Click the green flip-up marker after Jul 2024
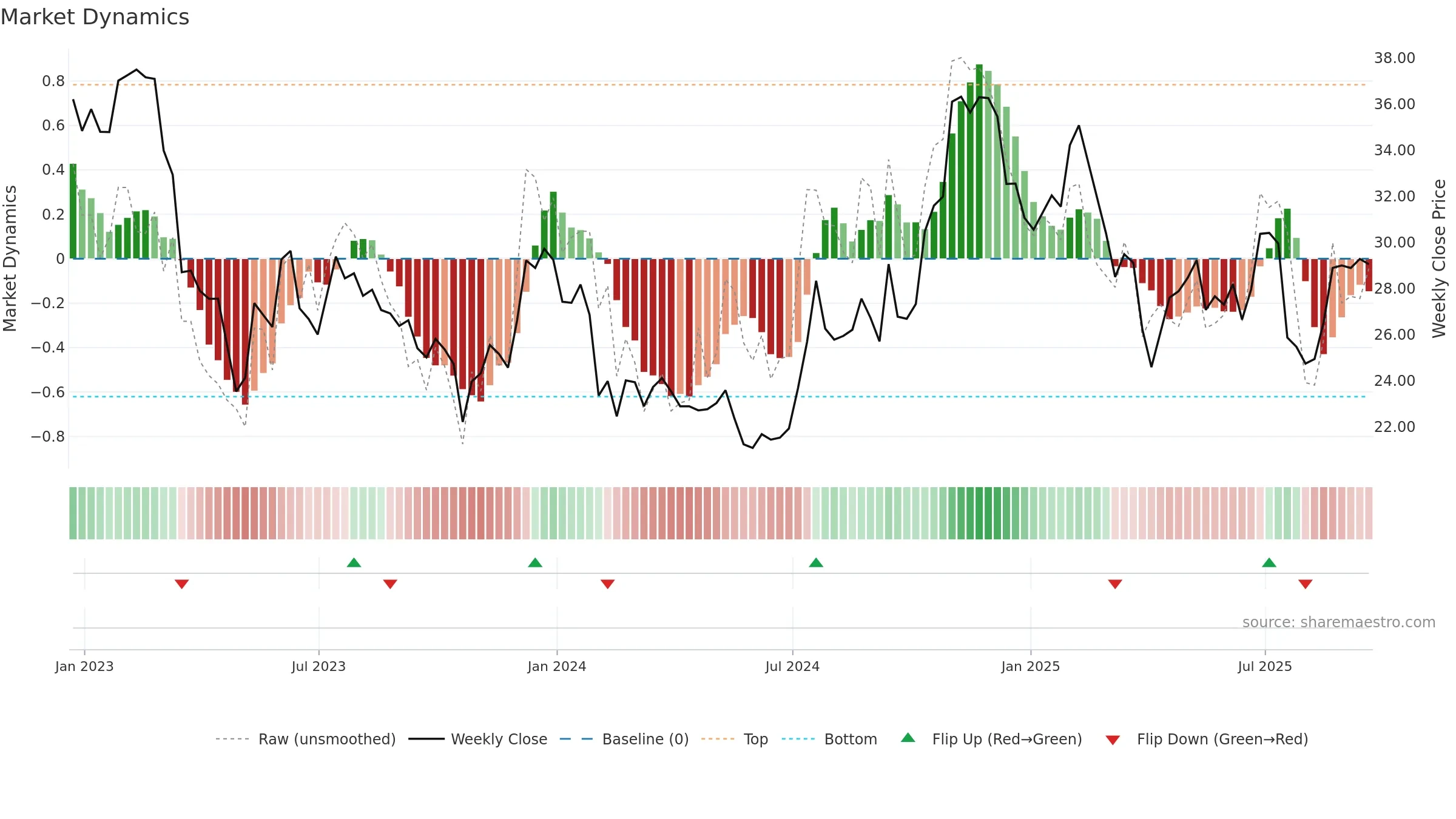 click(x=816, y=562)
